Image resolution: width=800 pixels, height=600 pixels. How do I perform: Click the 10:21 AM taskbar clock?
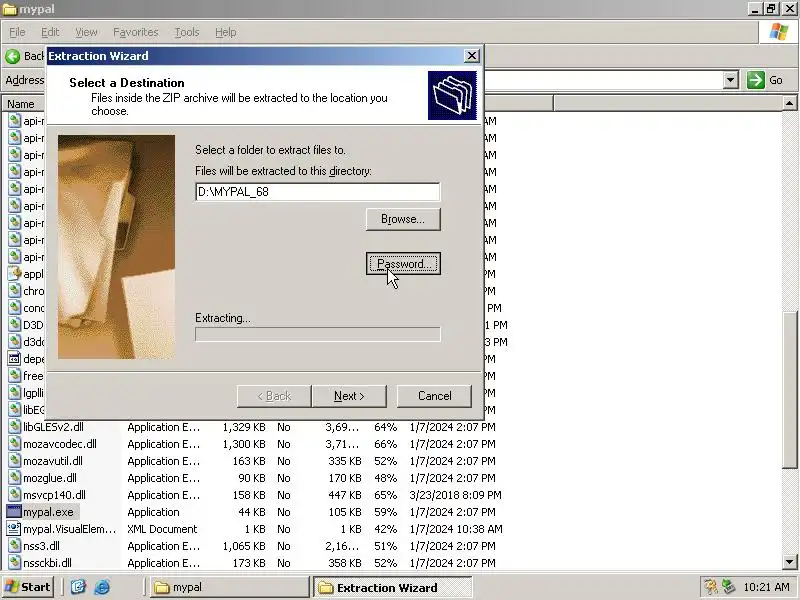point(766,587)
